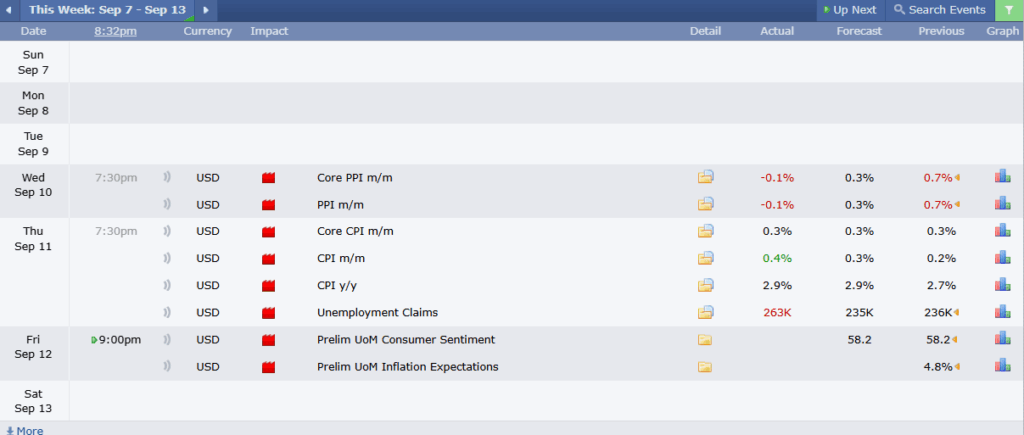Show graph for Prelim UoM Consumer Sentiment
1024x435 pixels.
click(1002, 339)
